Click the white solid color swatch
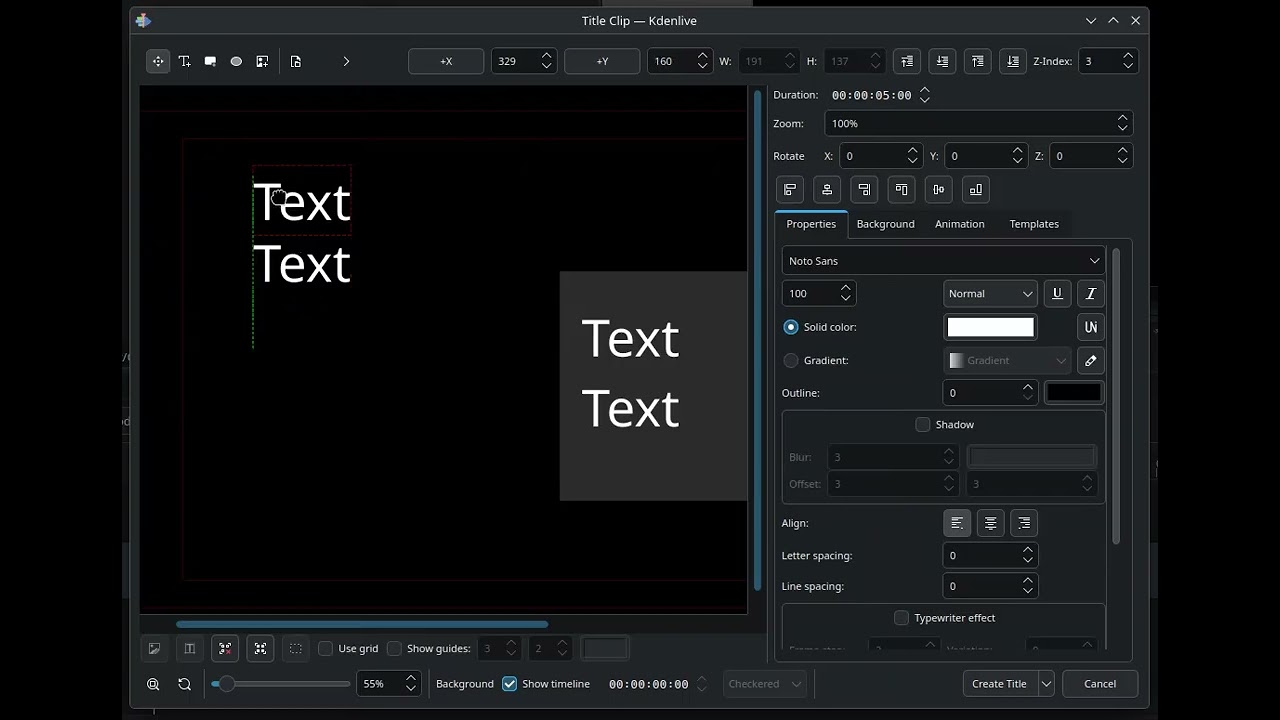Image resolution: width=1280 pixels, height=720 pixels. (990, 327)
